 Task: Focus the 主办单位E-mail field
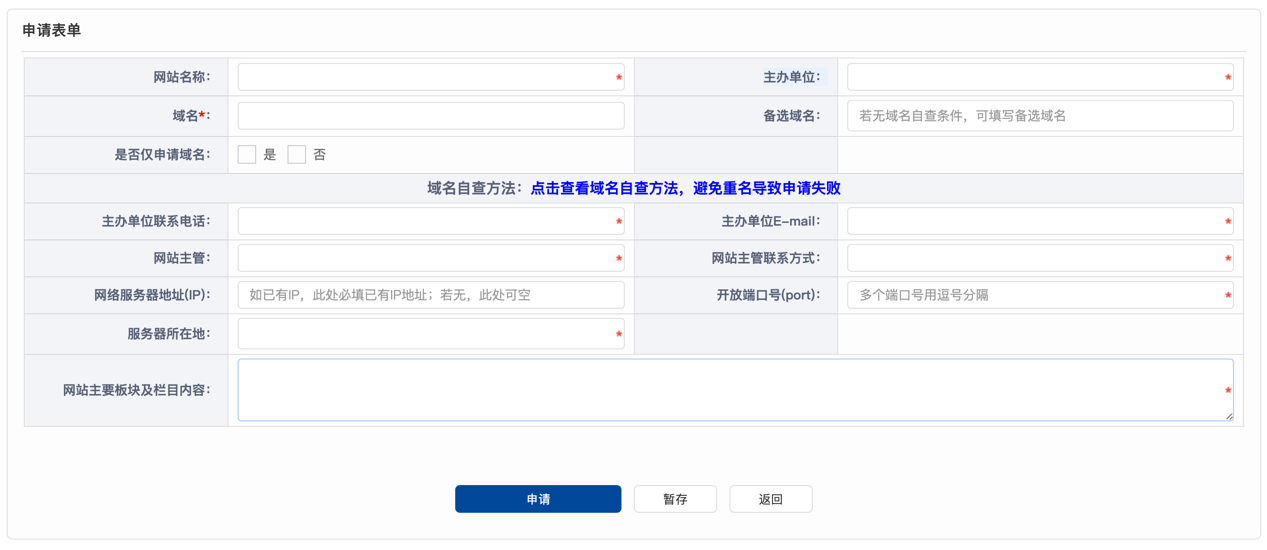[1039, 221]
